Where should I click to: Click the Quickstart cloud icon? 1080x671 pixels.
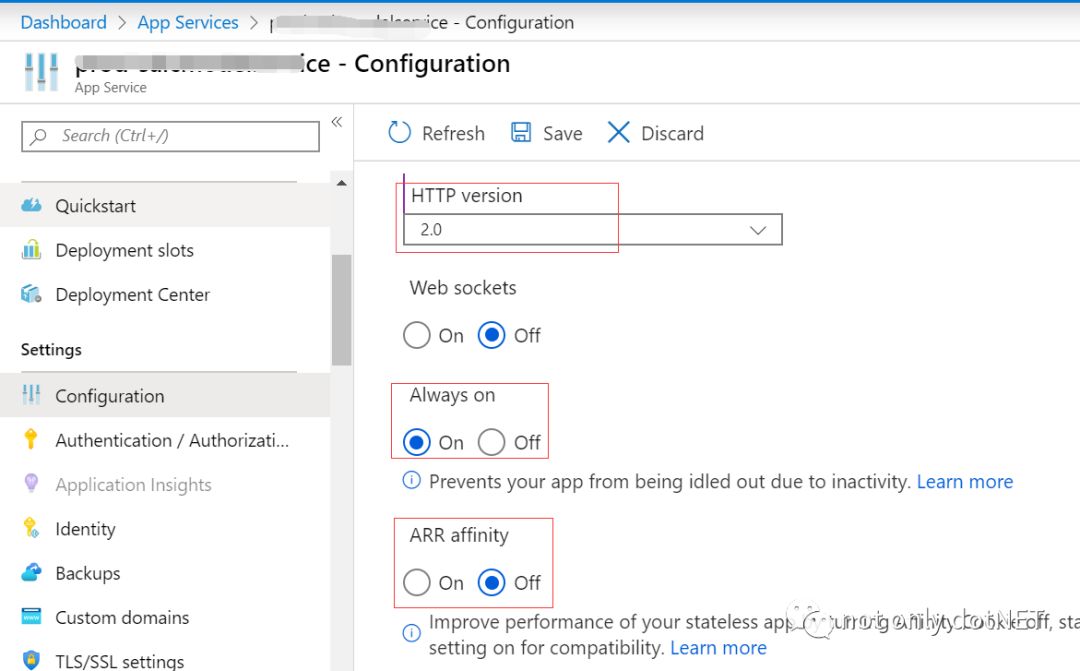[31, 205]
